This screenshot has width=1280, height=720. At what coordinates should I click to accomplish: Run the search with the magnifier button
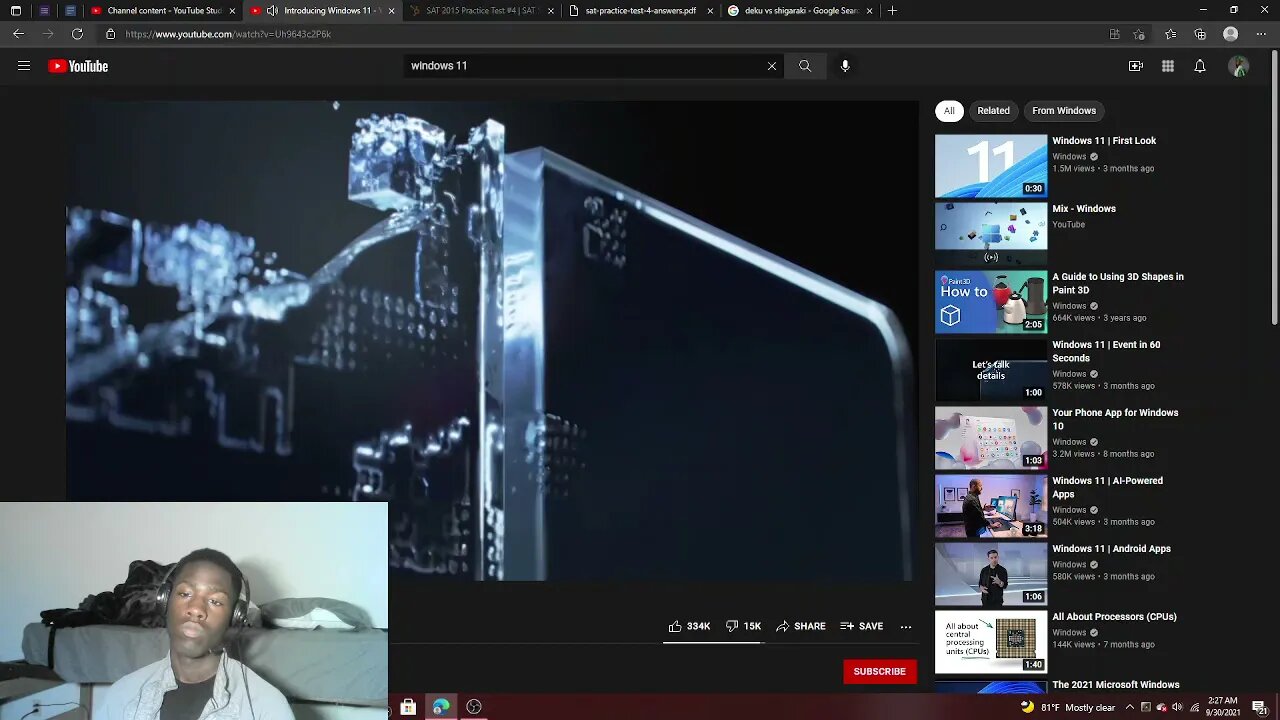pyautogui.click(x=805, y=66)
